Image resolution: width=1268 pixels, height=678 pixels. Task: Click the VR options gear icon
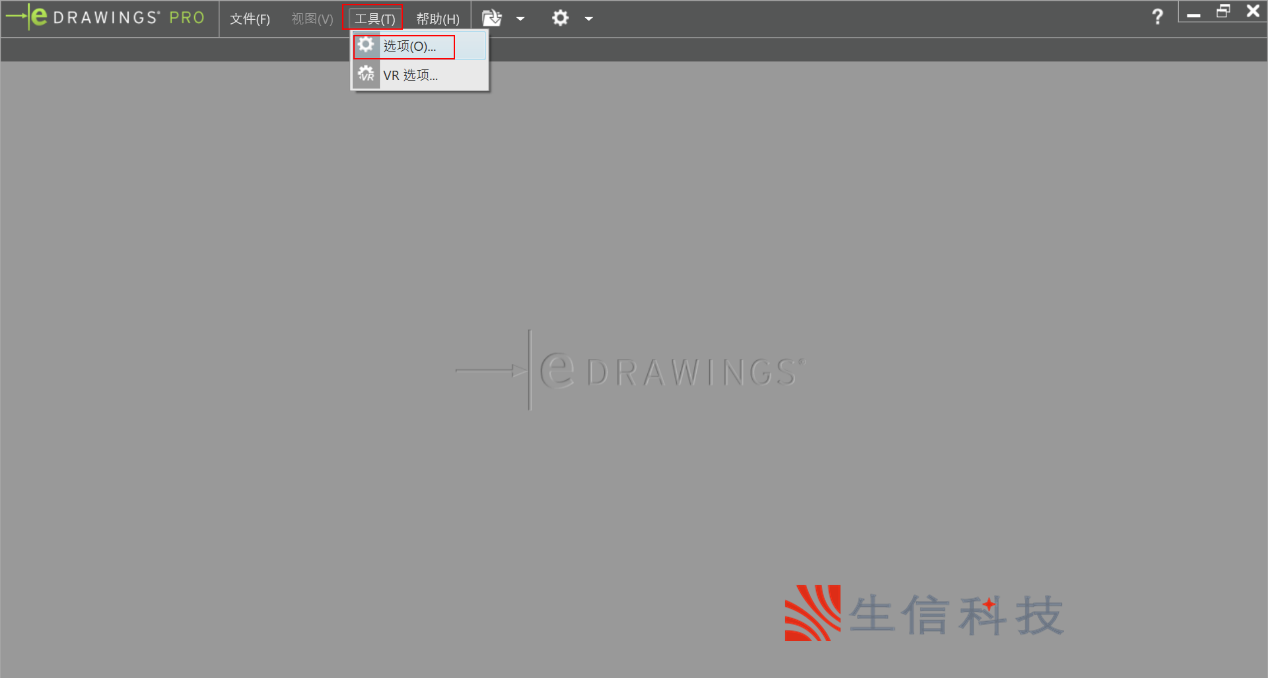click(366, 74)
